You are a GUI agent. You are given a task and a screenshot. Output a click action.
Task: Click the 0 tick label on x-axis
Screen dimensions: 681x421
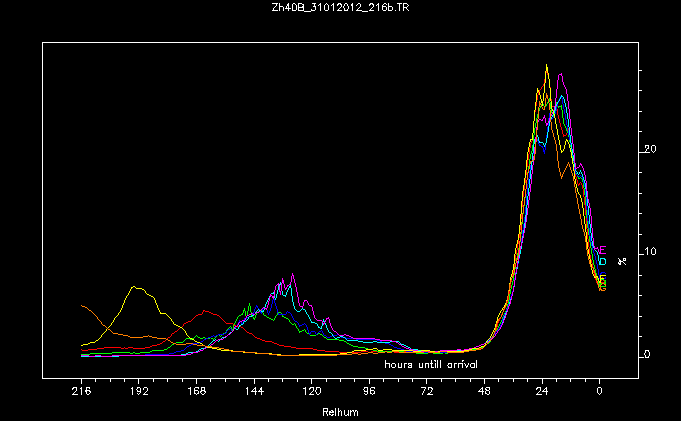600,393
